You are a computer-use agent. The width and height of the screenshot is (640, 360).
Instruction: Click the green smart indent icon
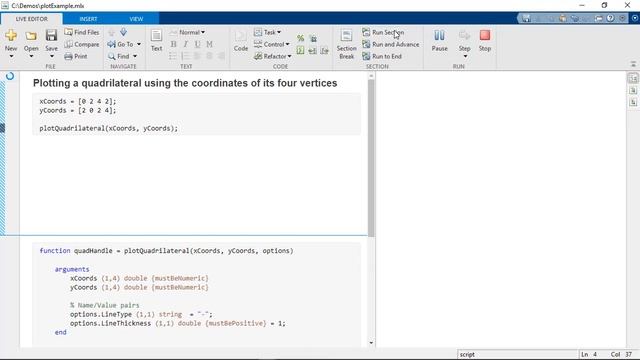[x=300, y=51]
